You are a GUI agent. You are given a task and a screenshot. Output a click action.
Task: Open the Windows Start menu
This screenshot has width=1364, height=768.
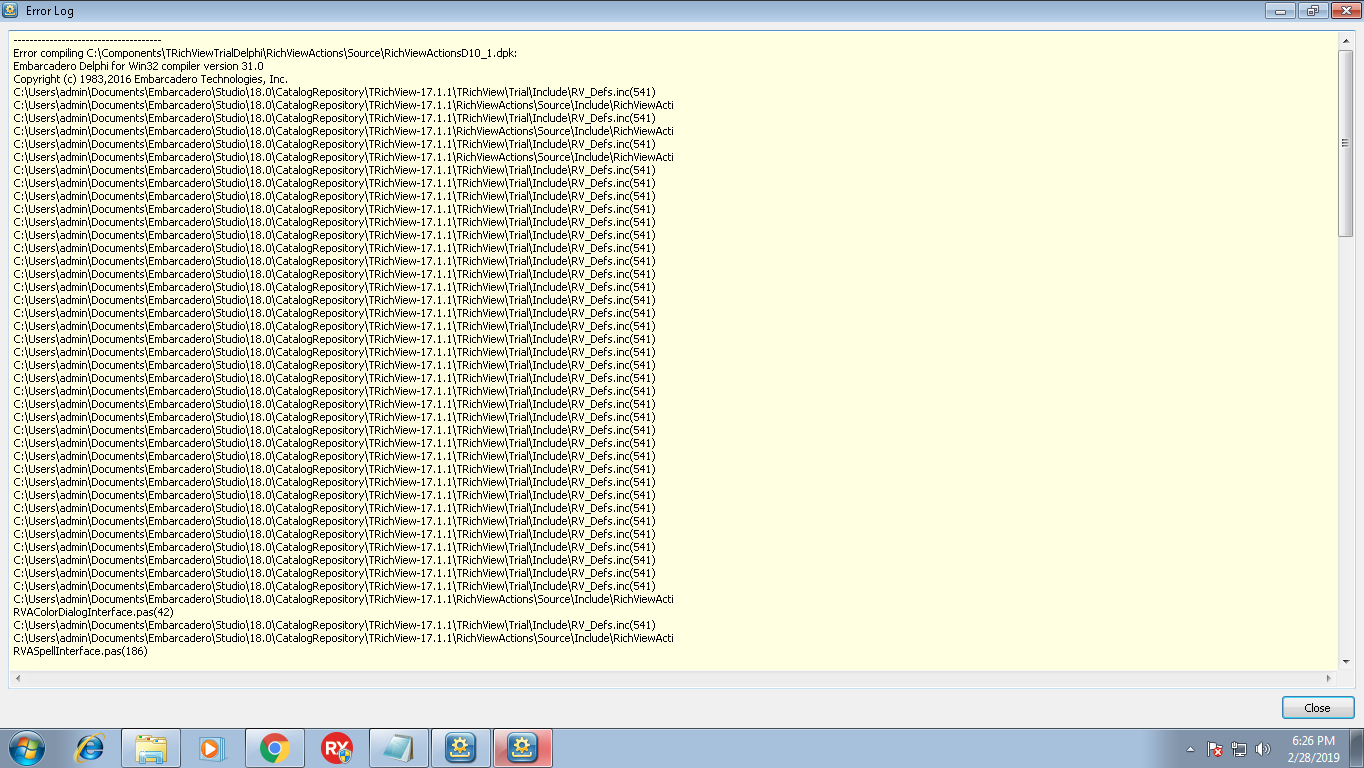click(x=26, y=747)
